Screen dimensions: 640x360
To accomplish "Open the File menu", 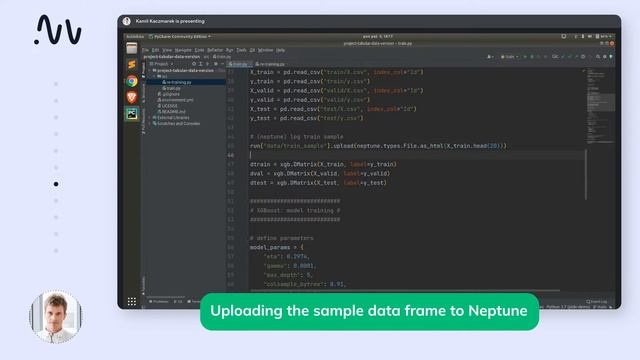I will click(x=145, y=50).
